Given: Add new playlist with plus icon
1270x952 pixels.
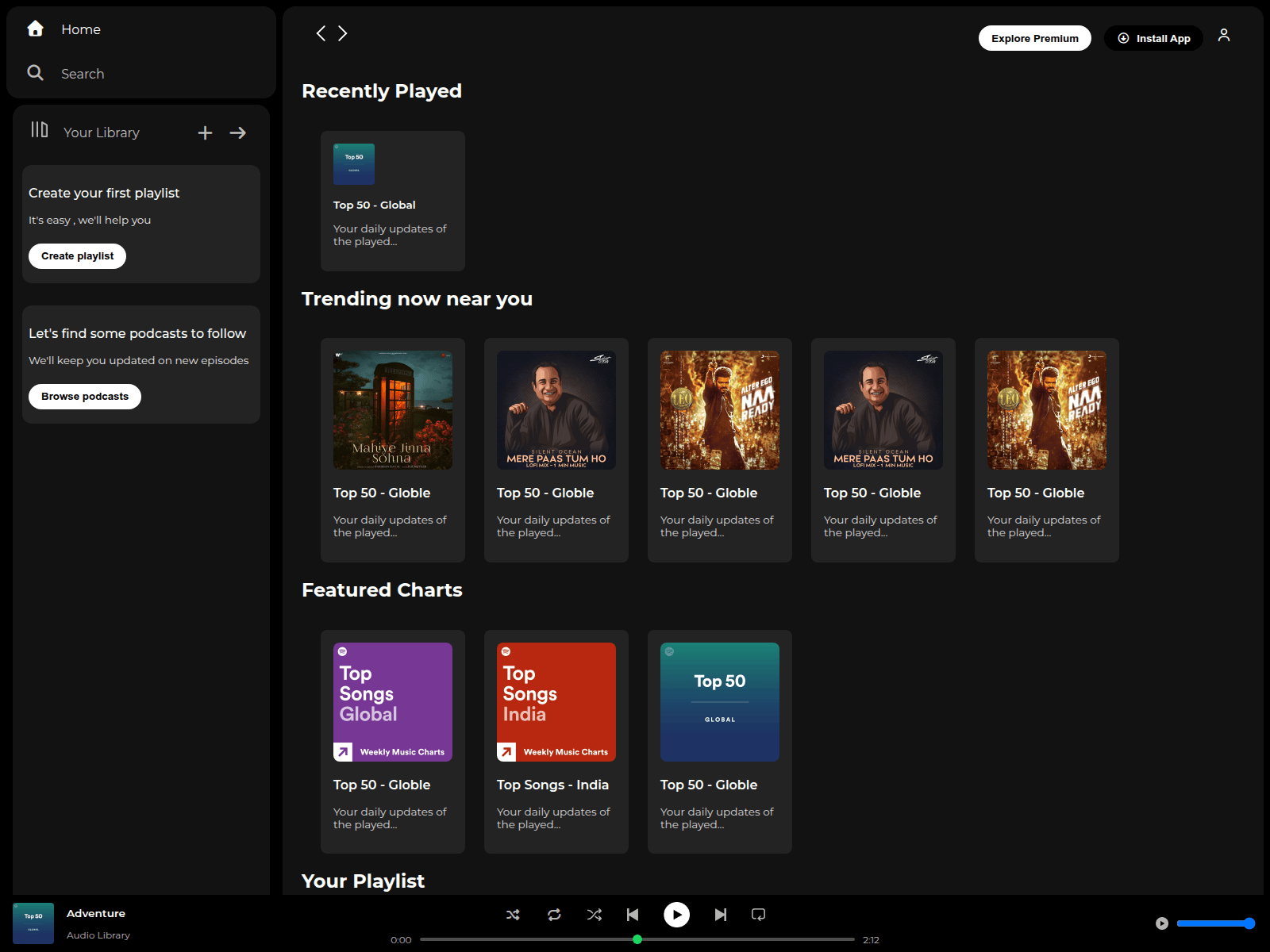Looking at the screenshot, I should pyautogui.click(x=205, y=132).
